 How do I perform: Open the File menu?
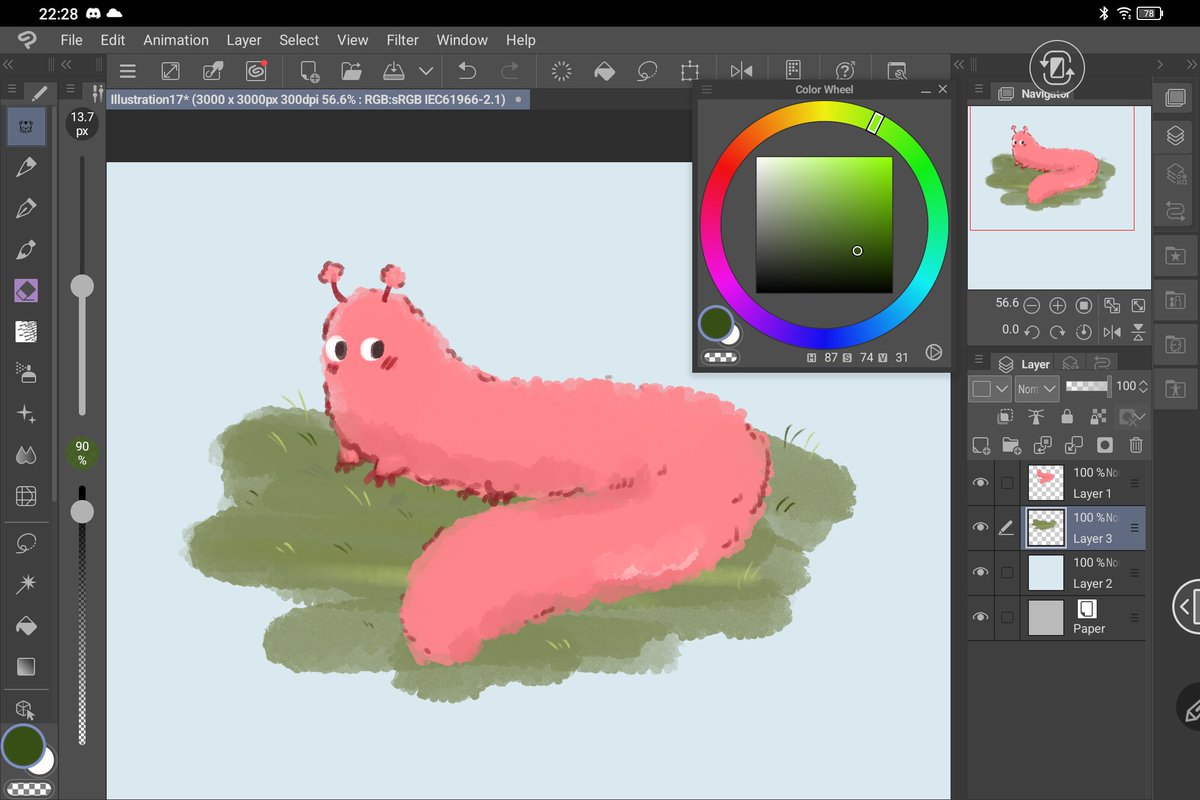71,40
